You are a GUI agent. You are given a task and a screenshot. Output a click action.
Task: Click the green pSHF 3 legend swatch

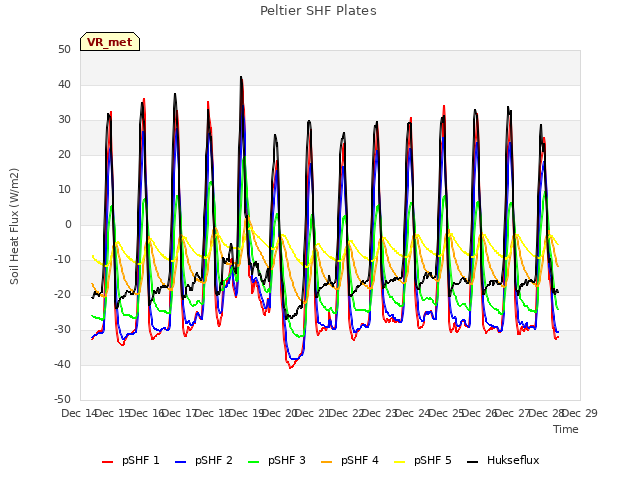(253, 462)
